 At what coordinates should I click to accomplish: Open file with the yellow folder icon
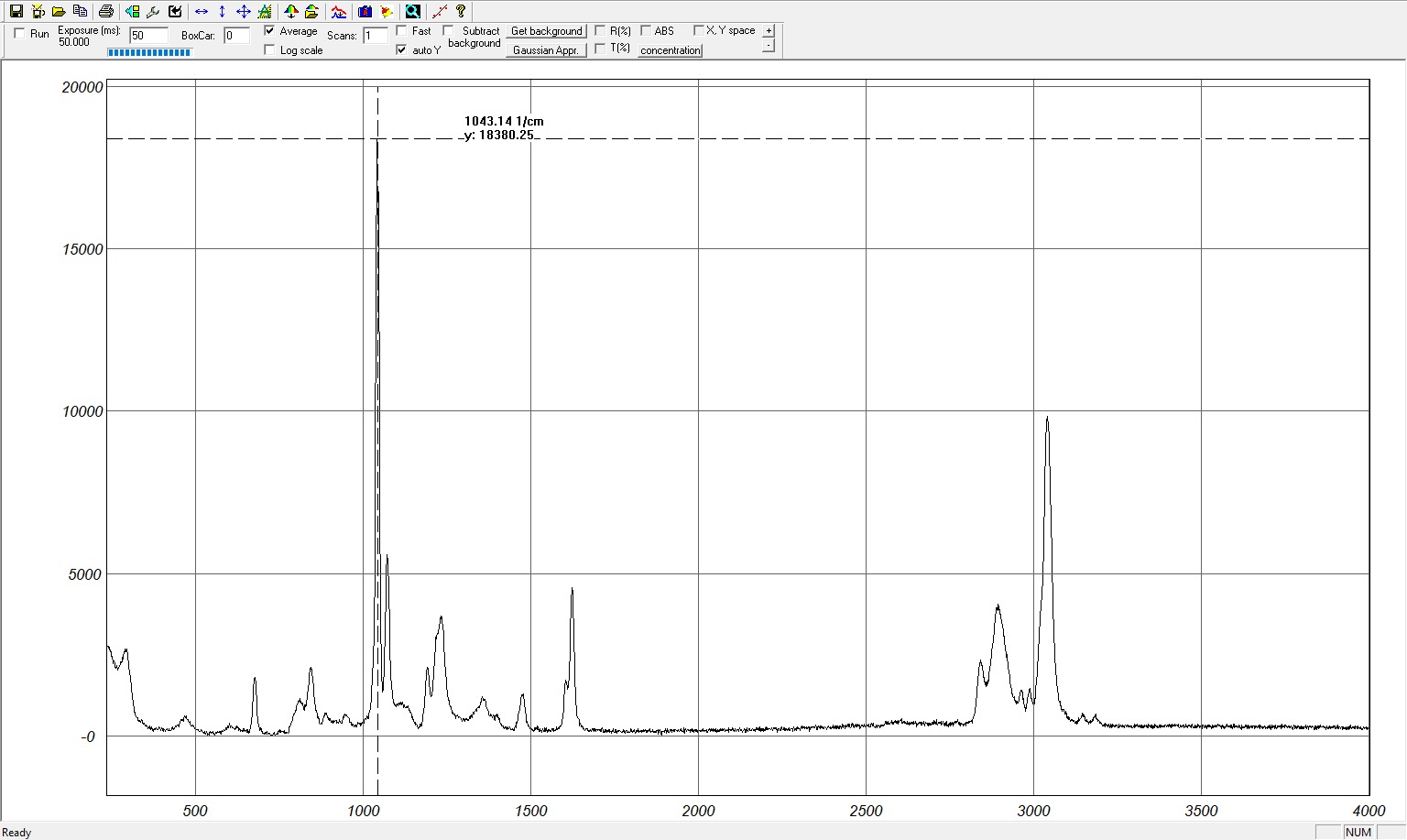(x=59, y=12)
